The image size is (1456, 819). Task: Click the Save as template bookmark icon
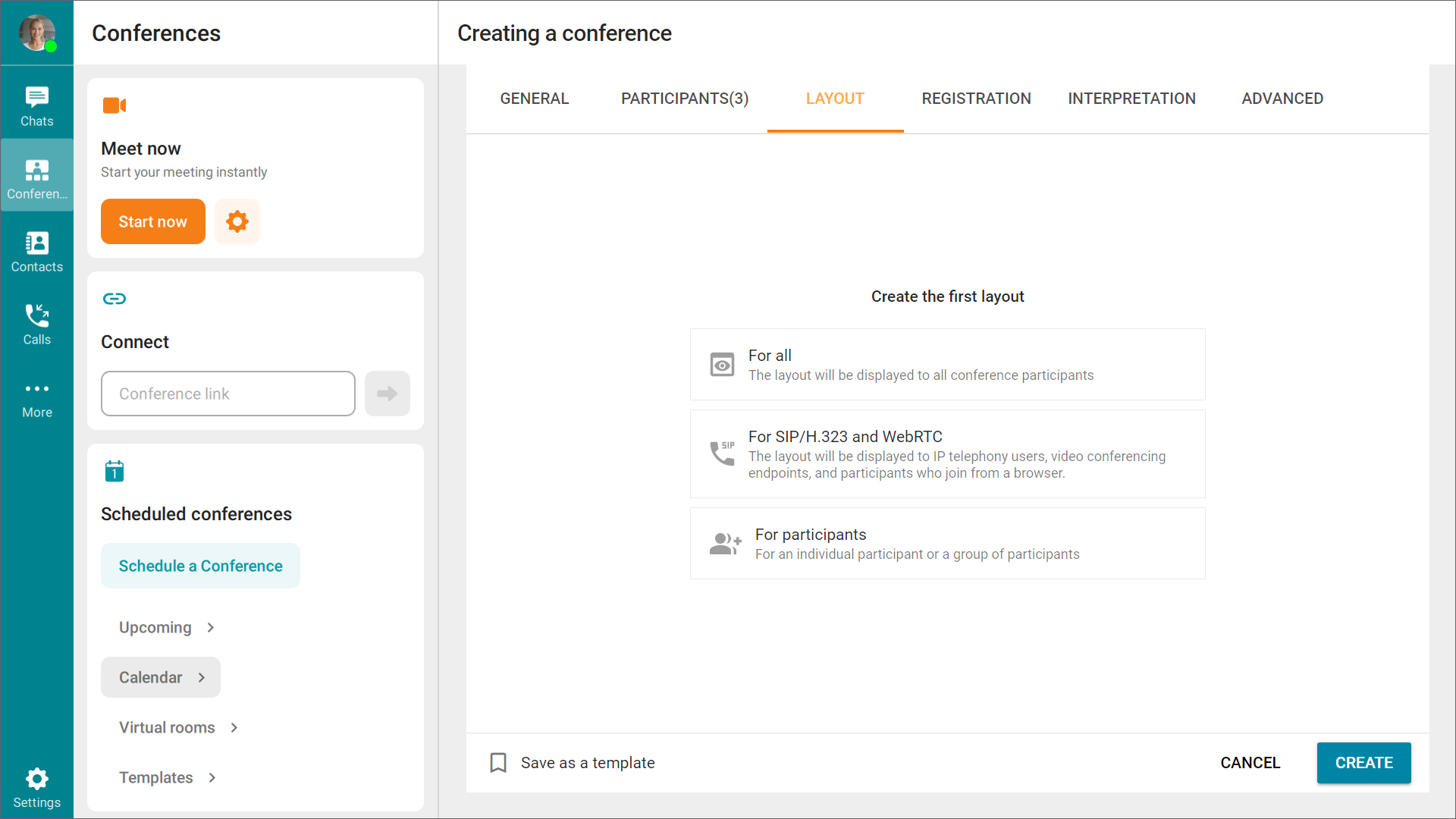pyautogui.click(x=498, y=763)
